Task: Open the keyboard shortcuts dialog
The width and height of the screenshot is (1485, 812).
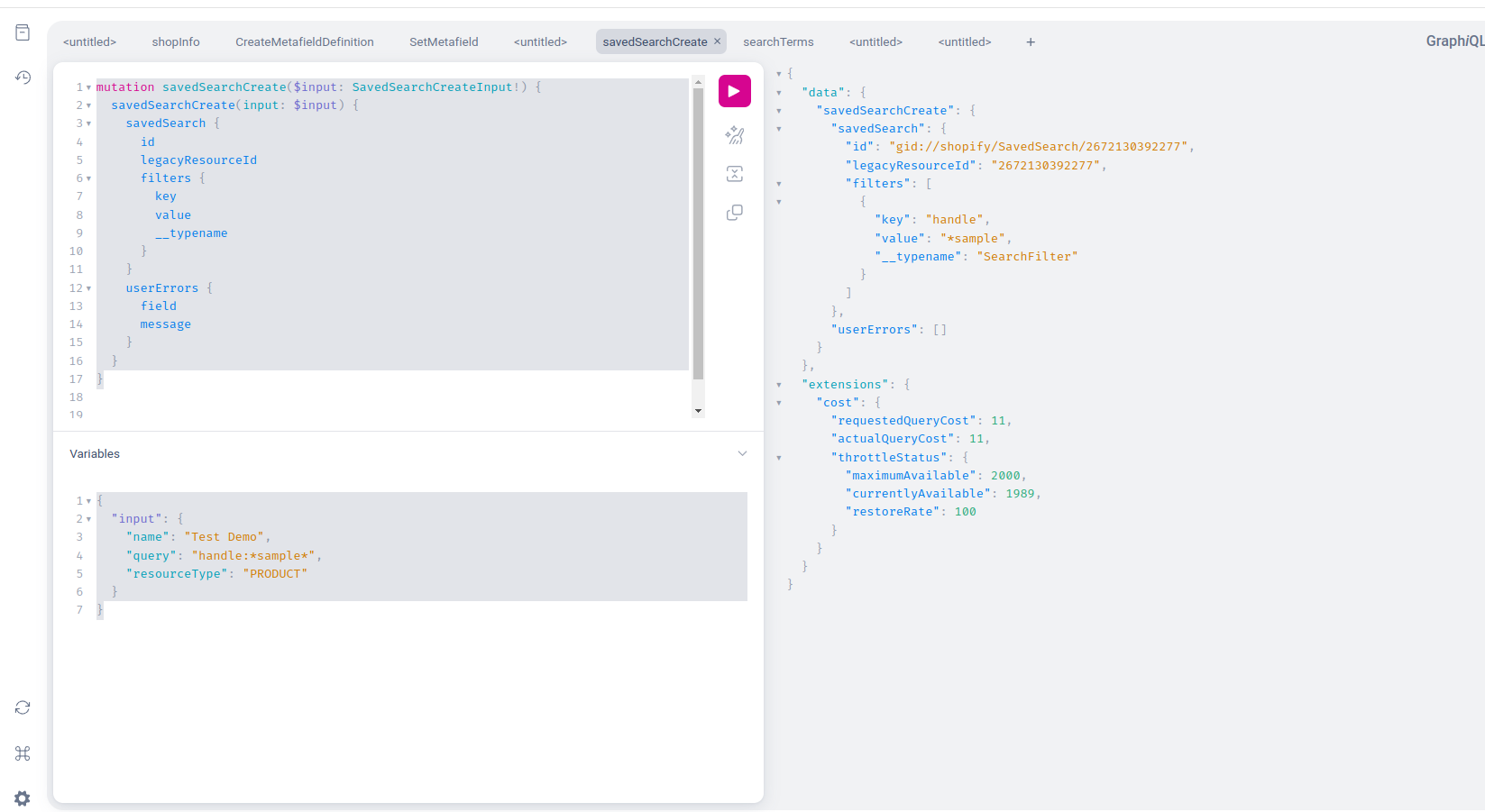Action: point(23,753)
